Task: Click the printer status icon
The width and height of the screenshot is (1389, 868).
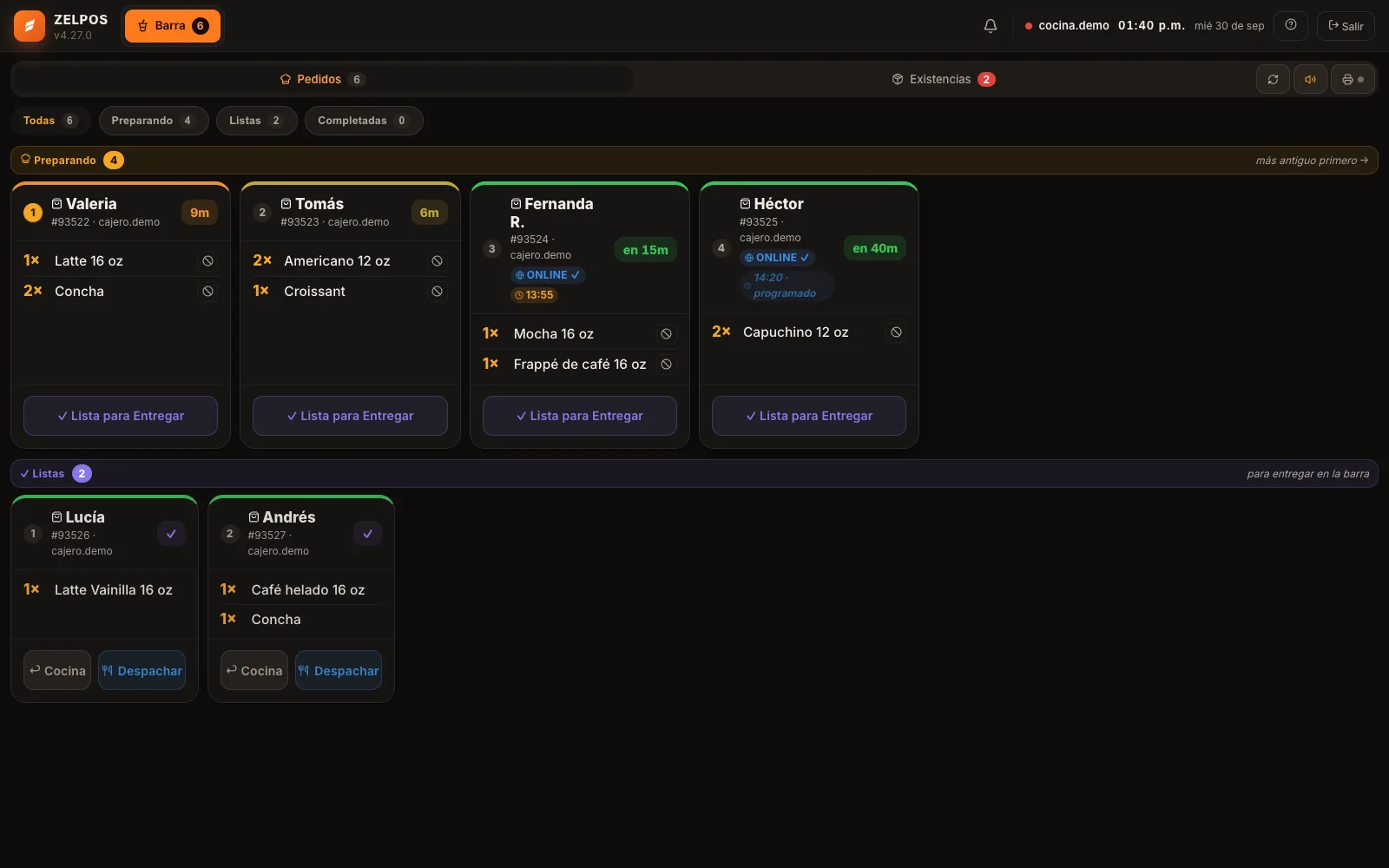Action: point(1353,79)
